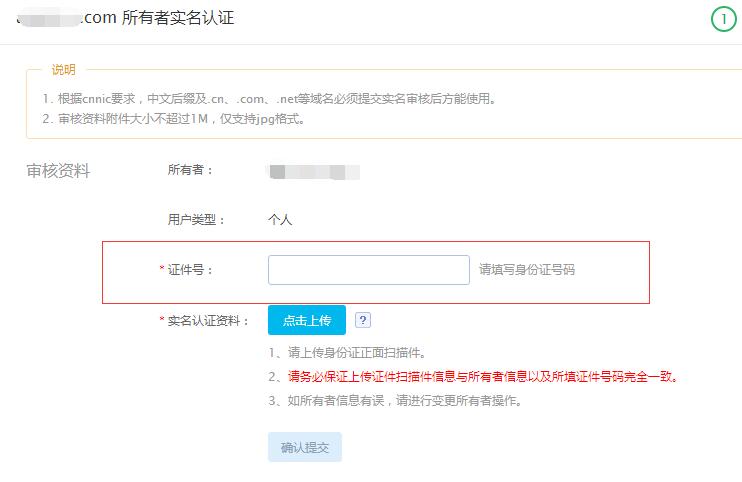
Task: Click the blurred owner name value
Action: [314, 171]
